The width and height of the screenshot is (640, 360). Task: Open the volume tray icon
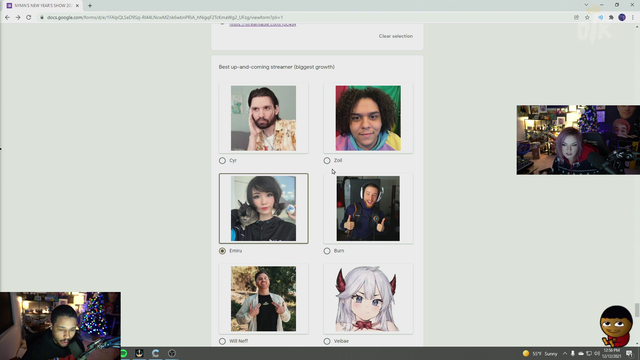click(x=597, y=353)
